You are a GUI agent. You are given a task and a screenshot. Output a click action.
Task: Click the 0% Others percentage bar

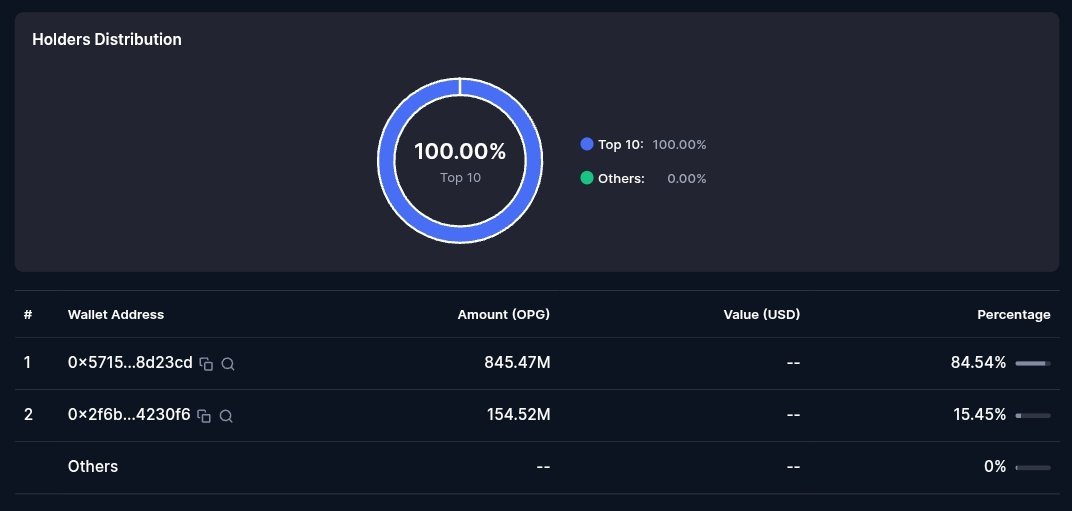1033,467
